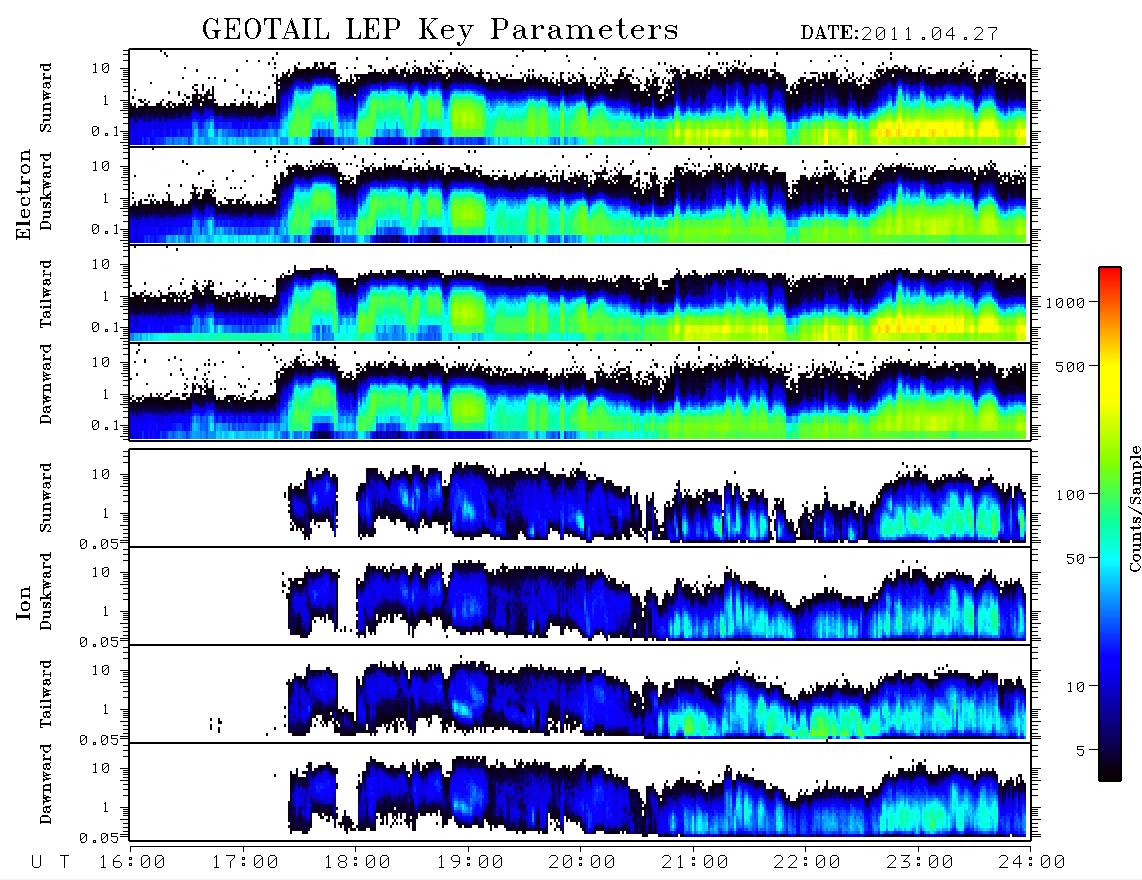This screenshot has height=880, width=1142.
Task: Click the '23:00' time tick label
Action: point(919,862)
